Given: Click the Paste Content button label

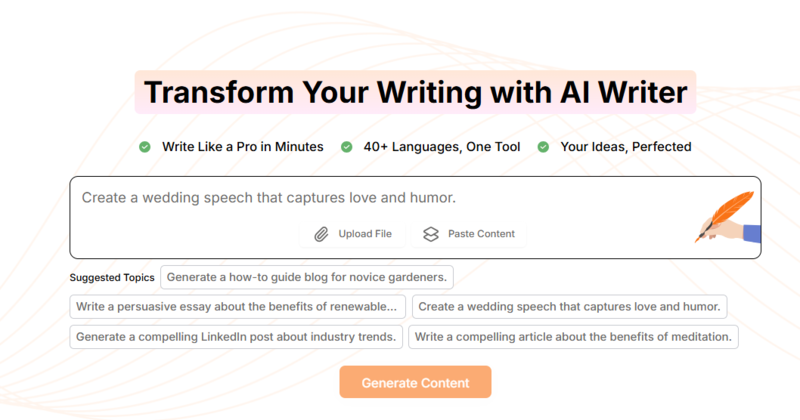Looking at the screenshot, I should click(481, 234).
